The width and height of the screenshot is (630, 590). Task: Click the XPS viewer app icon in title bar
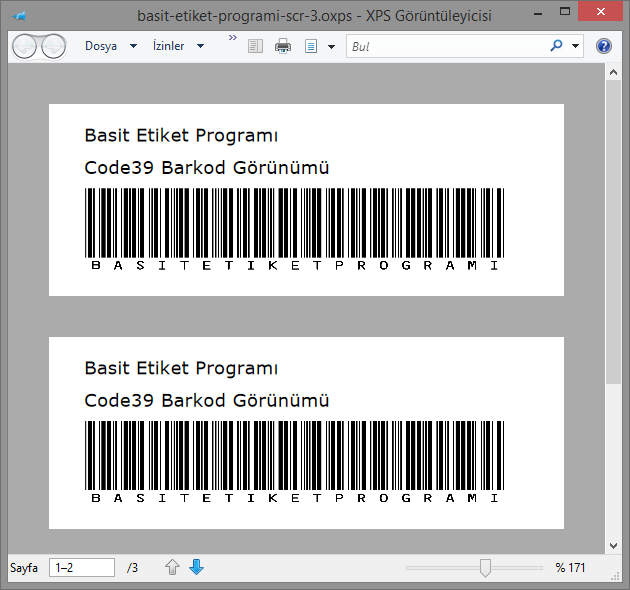(x=19, y=16)
